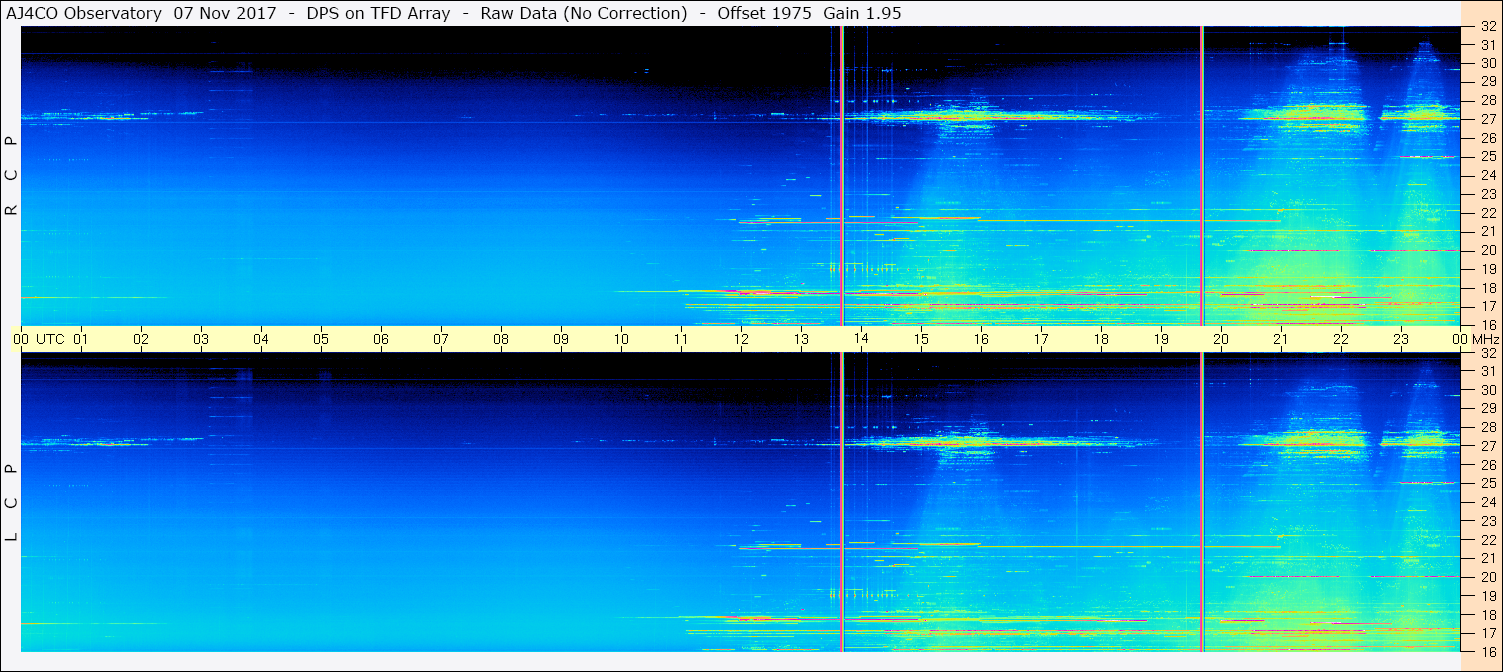Click the vertical "R C P" panel label

pyautogui.click(x=12, y=176)
